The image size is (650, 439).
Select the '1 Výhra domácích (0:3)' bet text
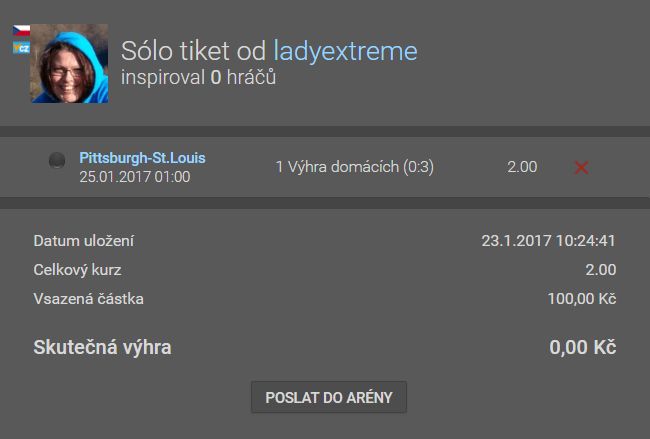(354, 167)
